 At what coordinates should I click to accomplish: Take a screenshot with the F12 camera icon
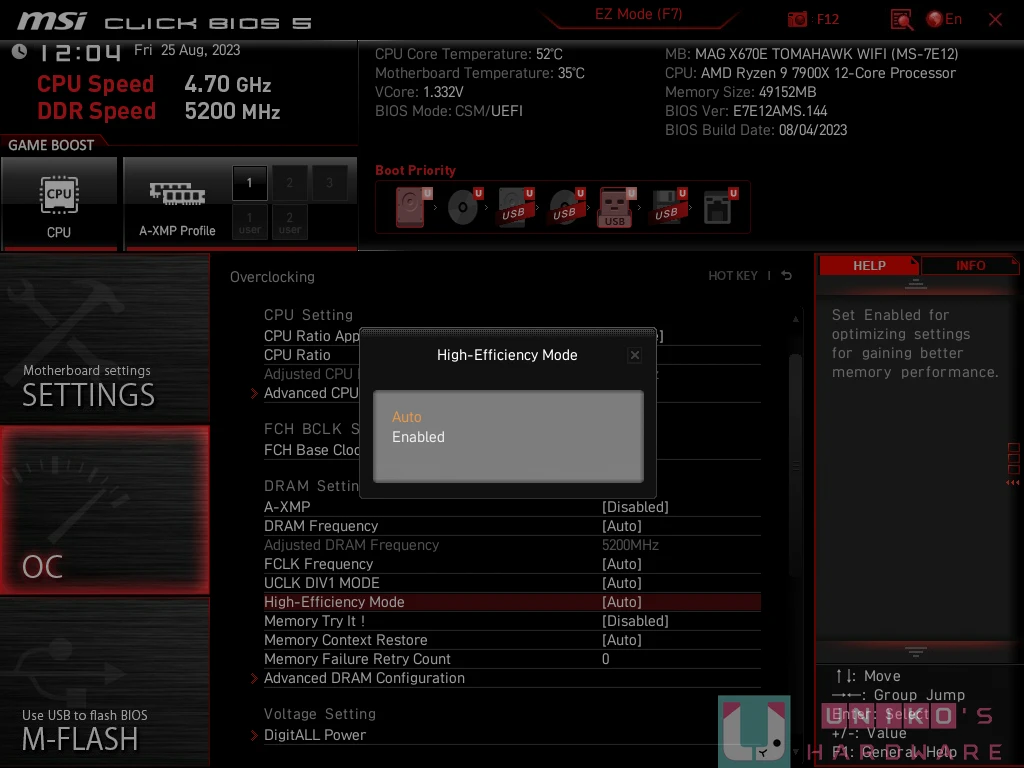click(797, 19)
